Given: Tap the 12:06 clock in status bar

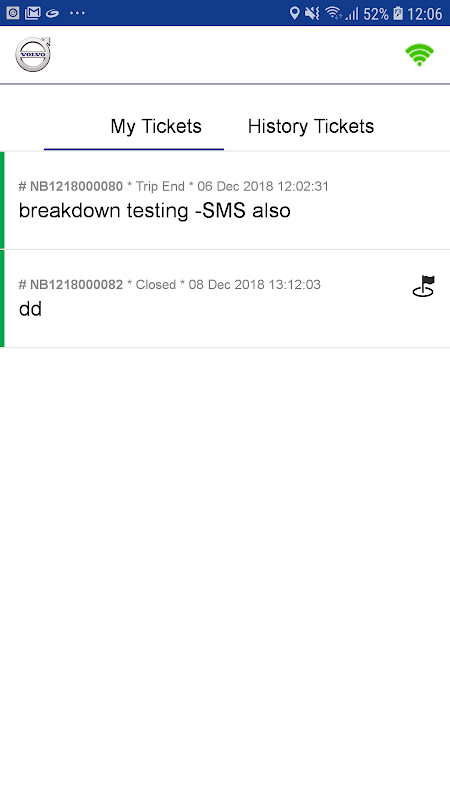Looking at the screenshot, I should 424,13.
